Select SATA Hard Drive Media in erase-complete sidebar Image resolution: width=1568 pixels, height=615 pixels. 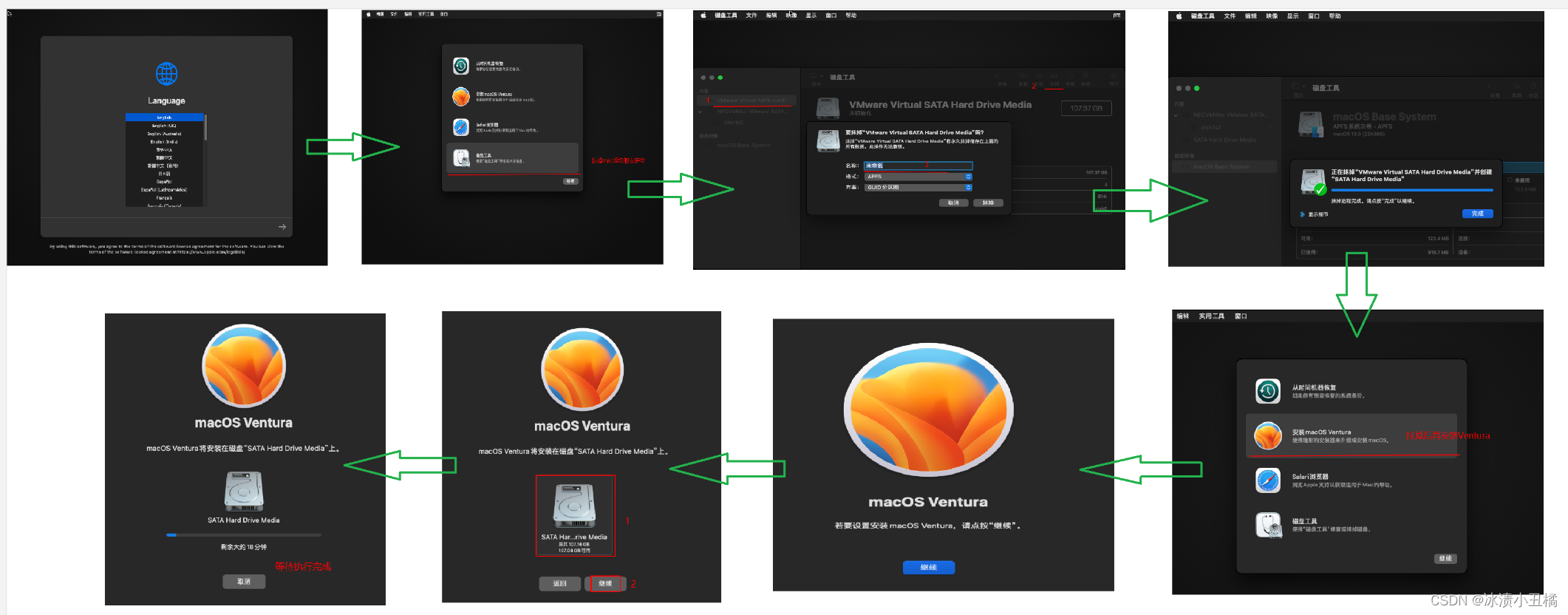1224,140
